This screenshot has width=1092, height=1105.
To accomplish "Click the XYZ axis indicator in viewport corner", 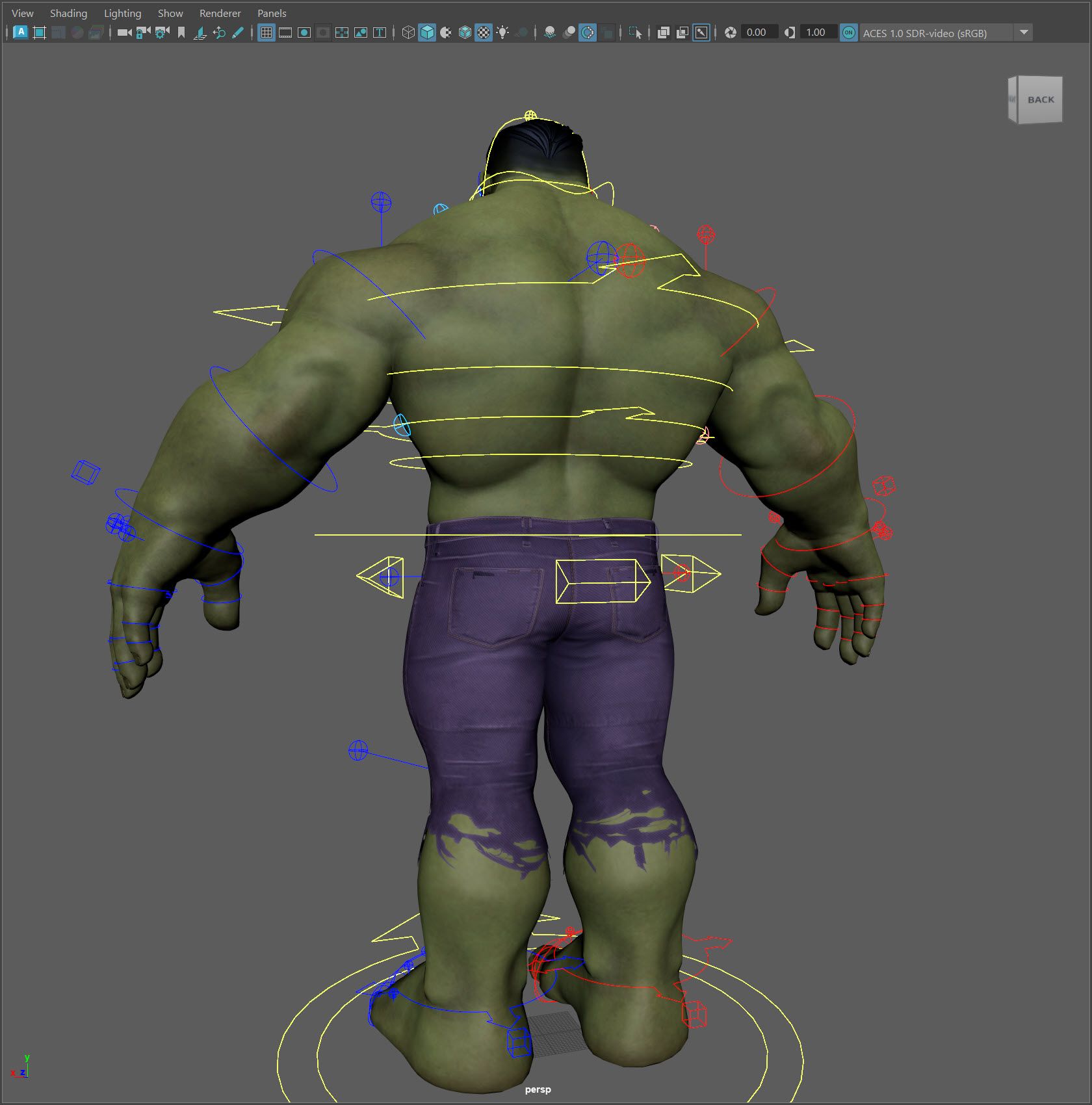I will tap(20, 1067).
